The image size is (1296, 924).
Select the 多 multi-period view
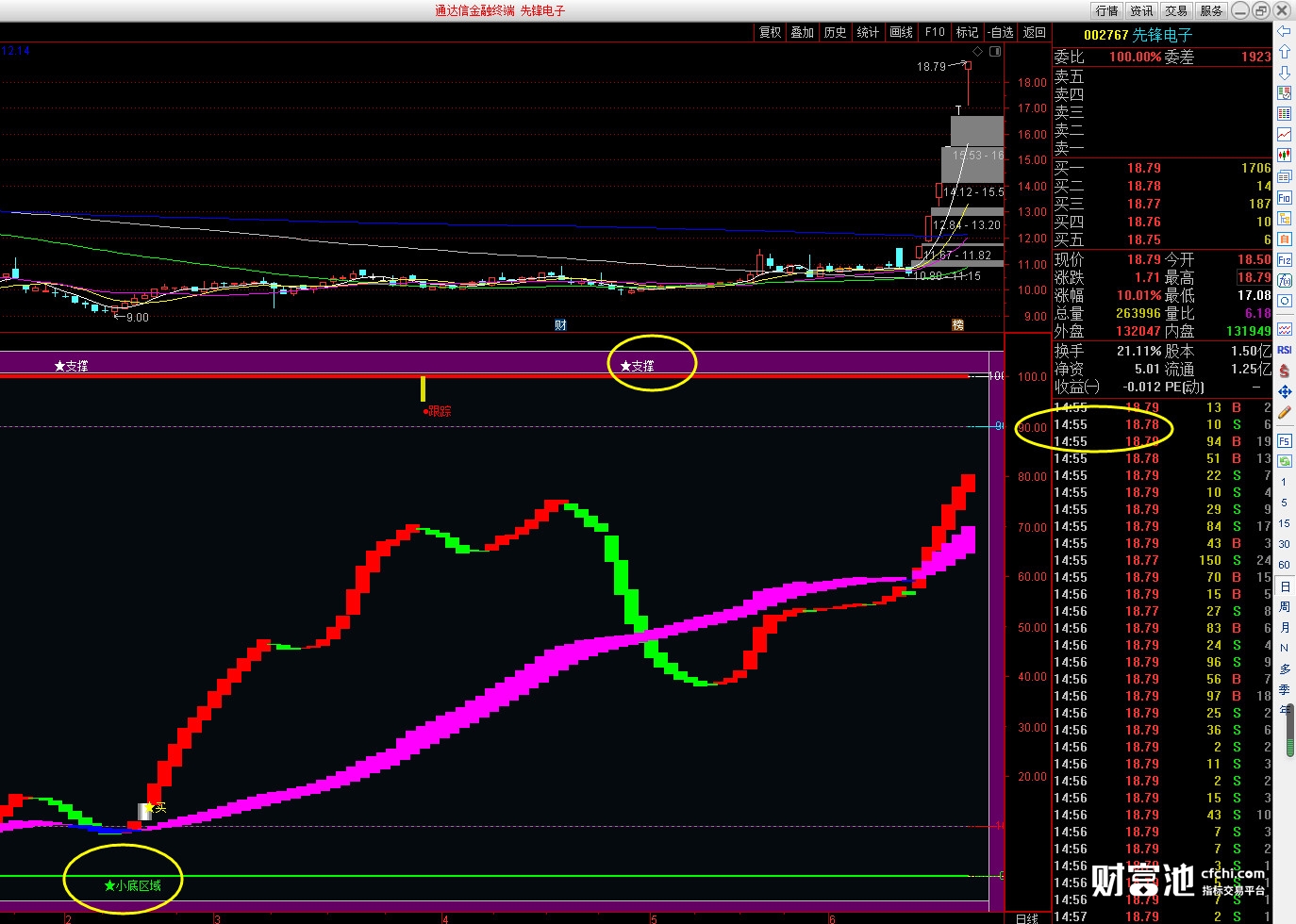pyautogui.click(x=1284, y=668)
